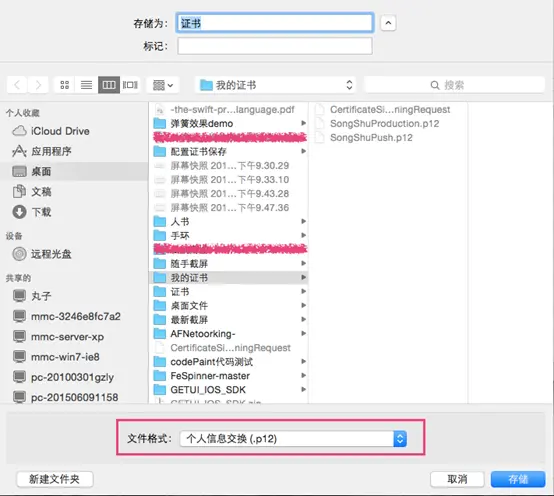Screen dimensions: 554x496
Task: Click CertificateSi...ningRequest in middle column
Action: pos(229,348)
